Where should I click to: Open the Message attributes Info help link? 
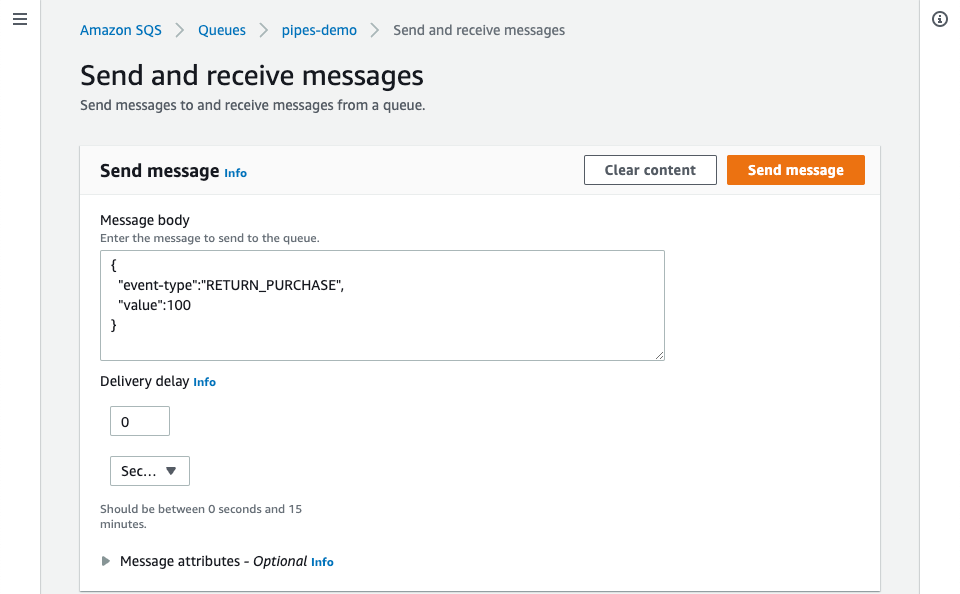click(x=322, y=562)
